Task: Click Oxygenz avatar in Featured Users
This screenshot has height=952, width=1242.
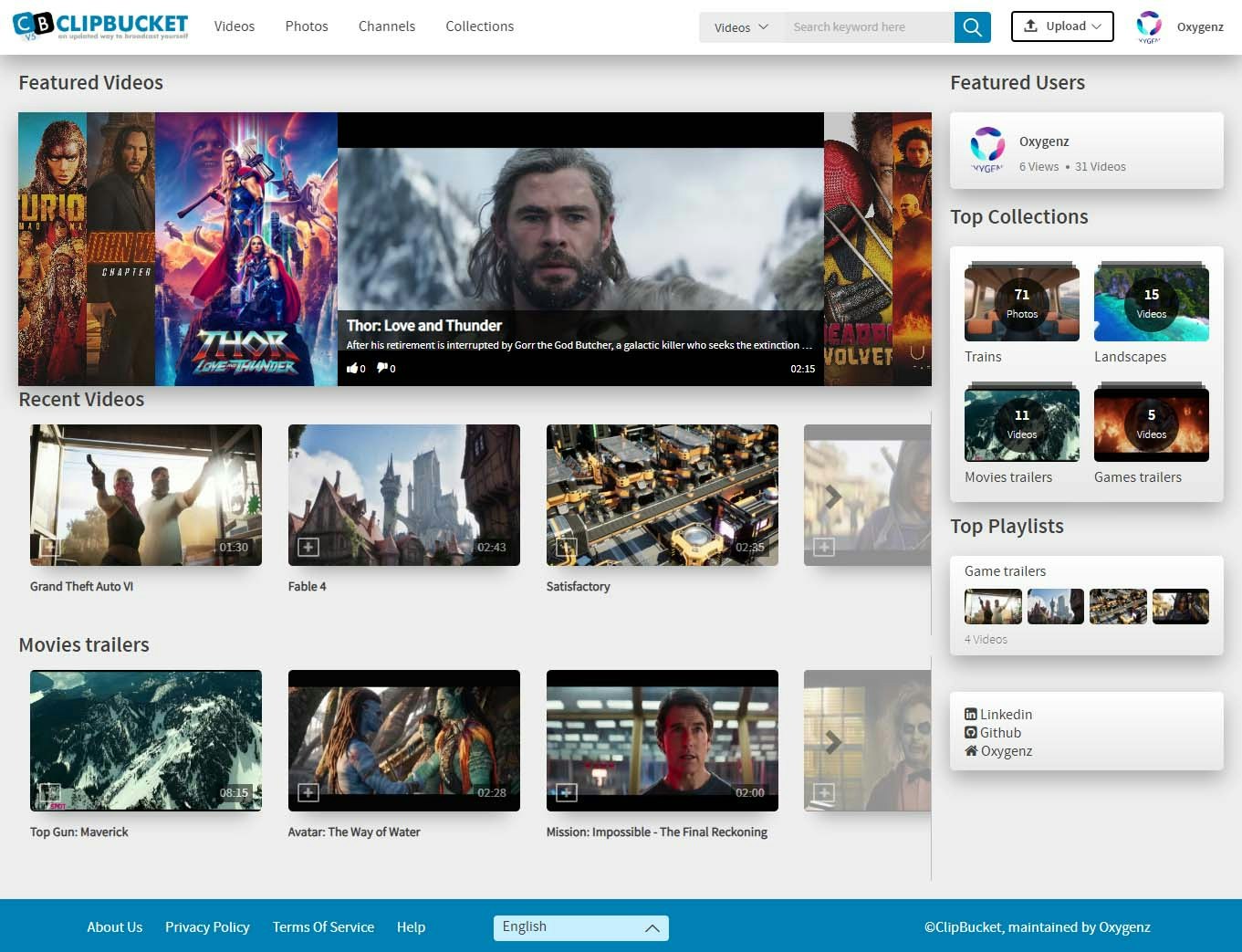Action: (x=986, y=151)
